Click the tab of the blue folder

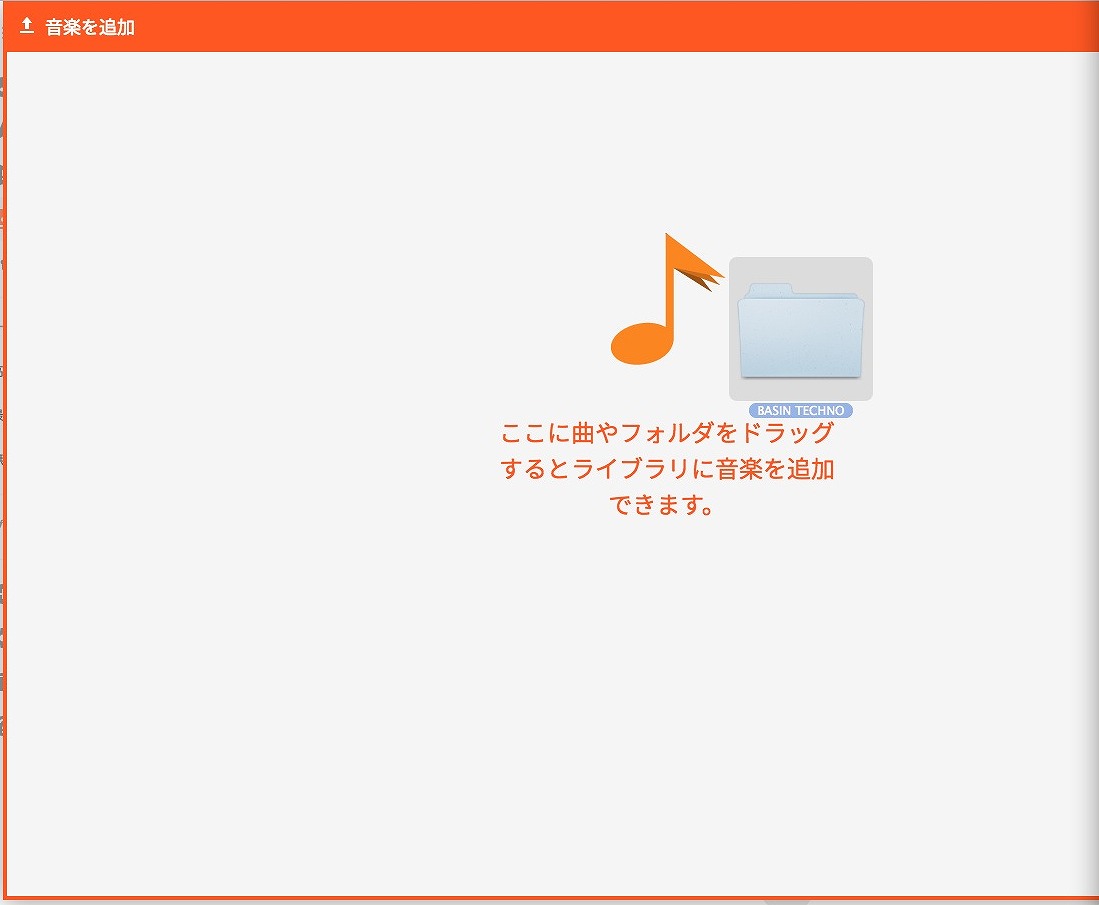(x=765, y=290)
